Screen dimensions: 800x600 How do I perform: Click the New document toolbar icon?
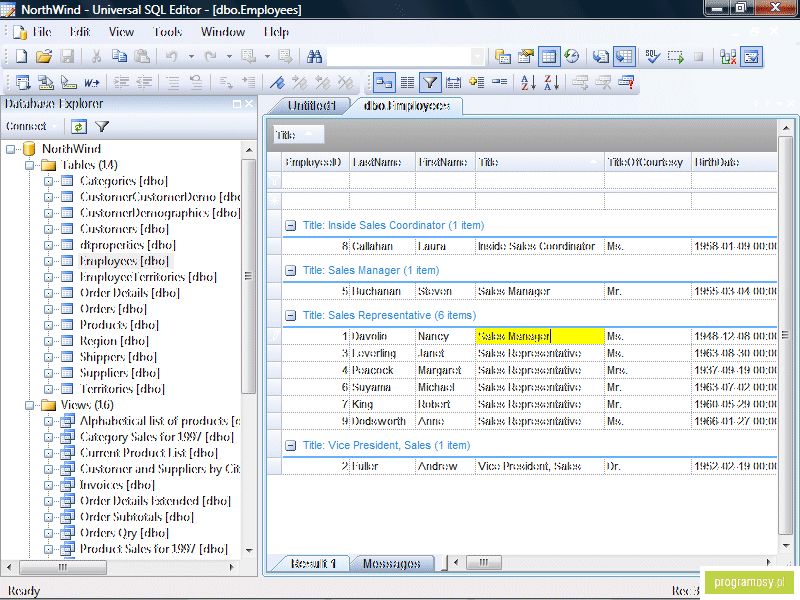[x=21, y=56]
